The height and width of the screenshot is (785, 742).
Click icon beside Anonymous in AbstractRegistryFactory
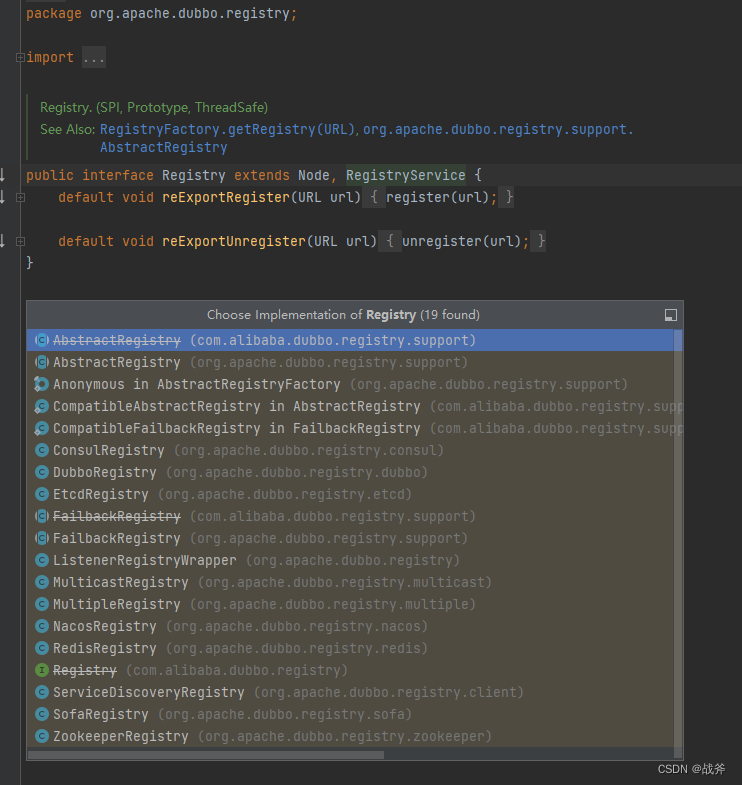coord(42,384)
